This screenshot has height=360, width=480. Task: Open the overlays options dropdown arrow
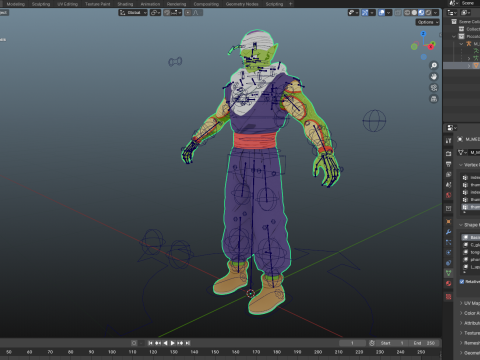[x=389, y=13]
